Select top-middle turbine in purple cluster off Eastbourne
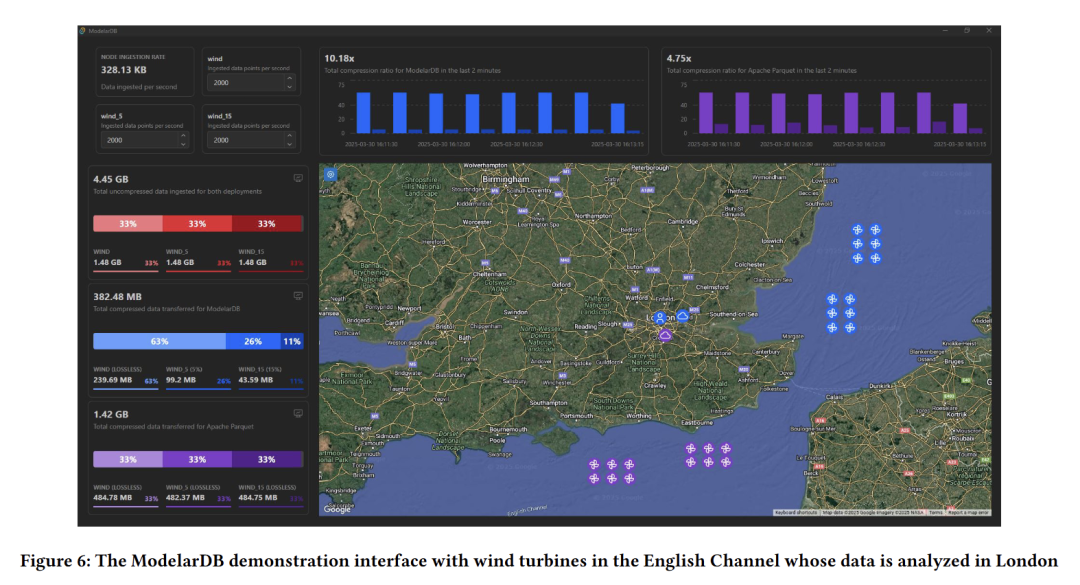1080x585 pixels. click(708, 449)
